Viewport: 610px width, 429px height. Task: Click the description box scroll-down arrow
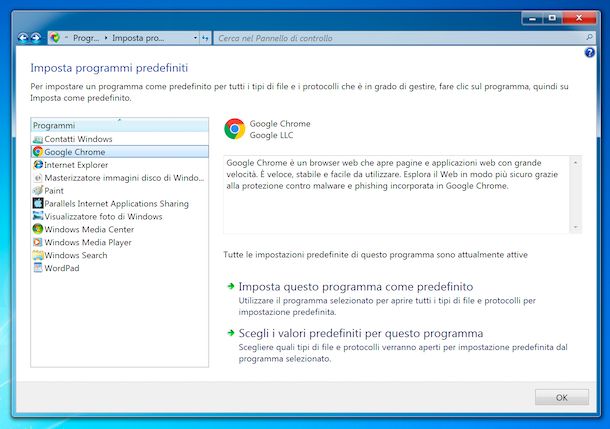575,227
